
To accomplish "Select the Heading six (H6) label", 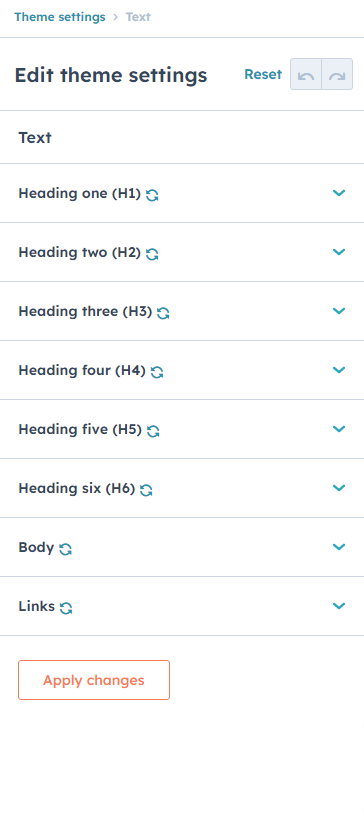I will pyautogui.click(x=77, y=488).
